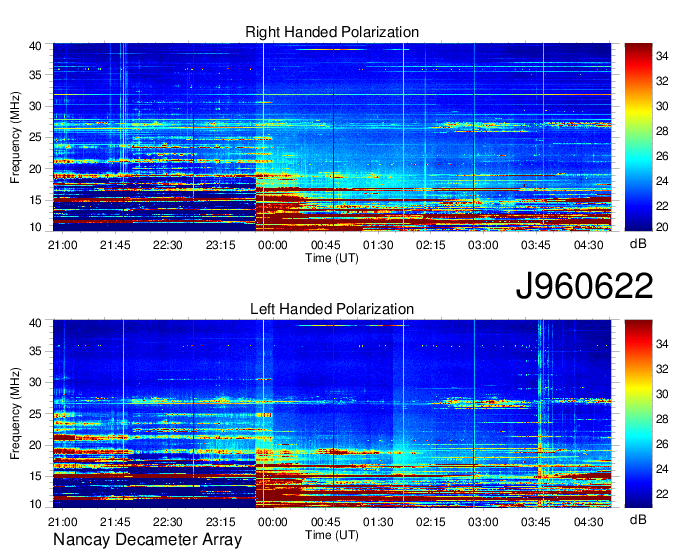The image size is (680, 552).
Task: Select the J960622 observation label
Action: (x=584, y=286)
